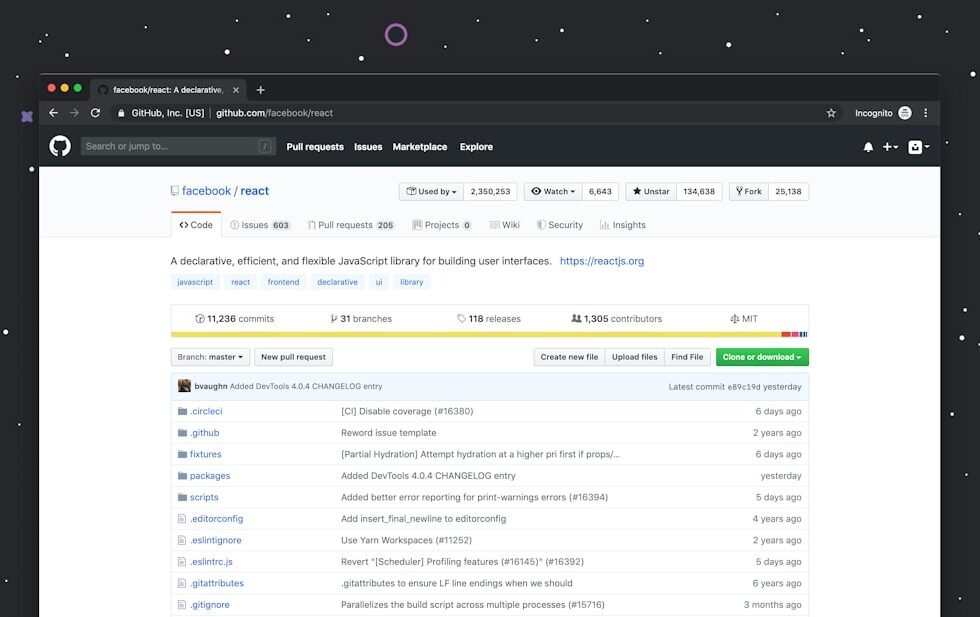
Task: Click the declarative topic tag
Action: pyautogui.click(x=338, y=282)
